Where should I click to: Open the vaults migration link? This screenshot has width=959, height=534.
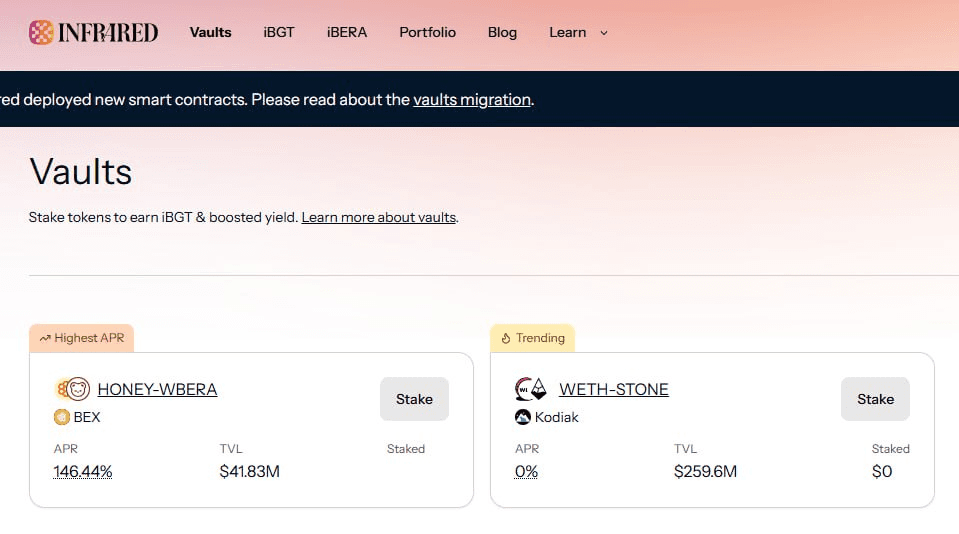click(x=472, y=100)
